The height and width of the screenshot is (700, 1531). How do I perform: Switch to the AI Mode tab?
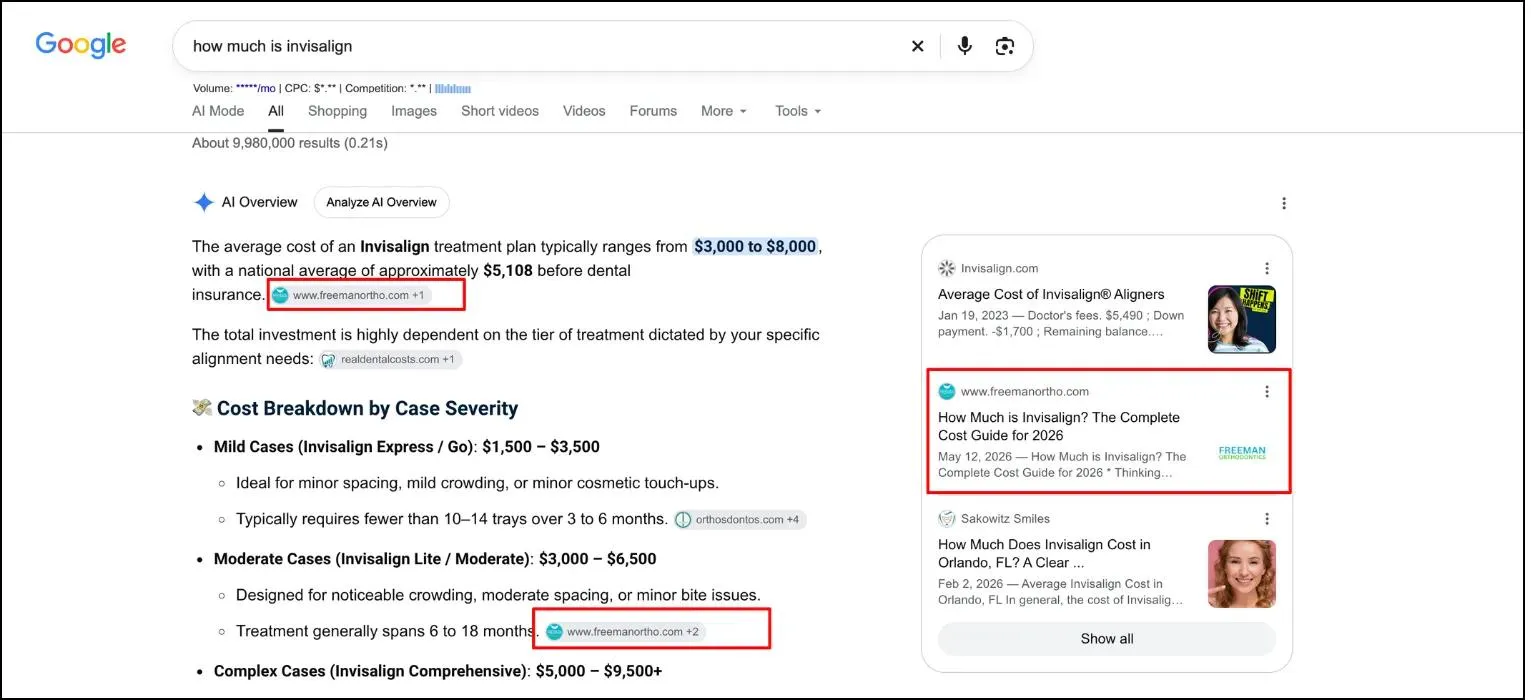218,111
